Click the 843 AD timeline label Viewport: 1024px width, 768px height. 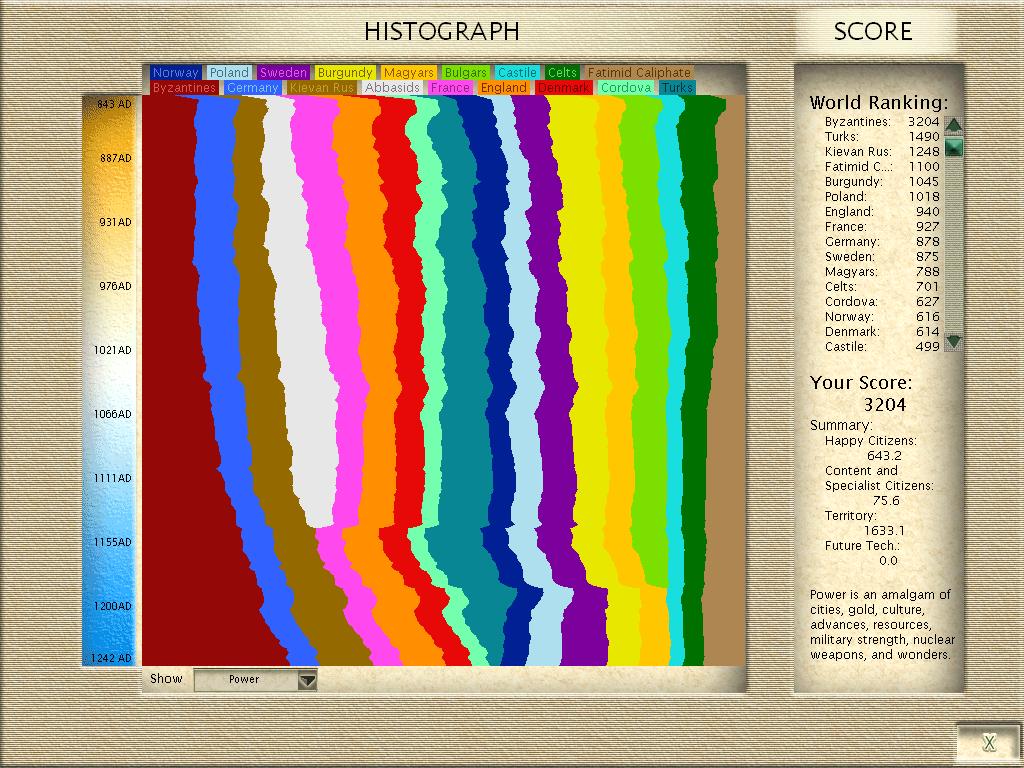(x=114, y=104)
